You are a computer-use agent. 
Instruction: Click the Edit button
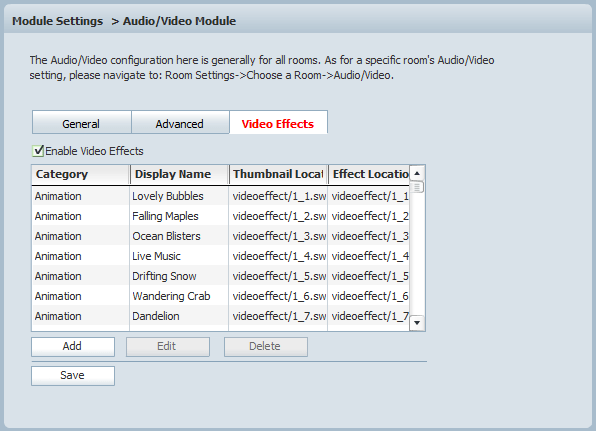pos(168,347)
